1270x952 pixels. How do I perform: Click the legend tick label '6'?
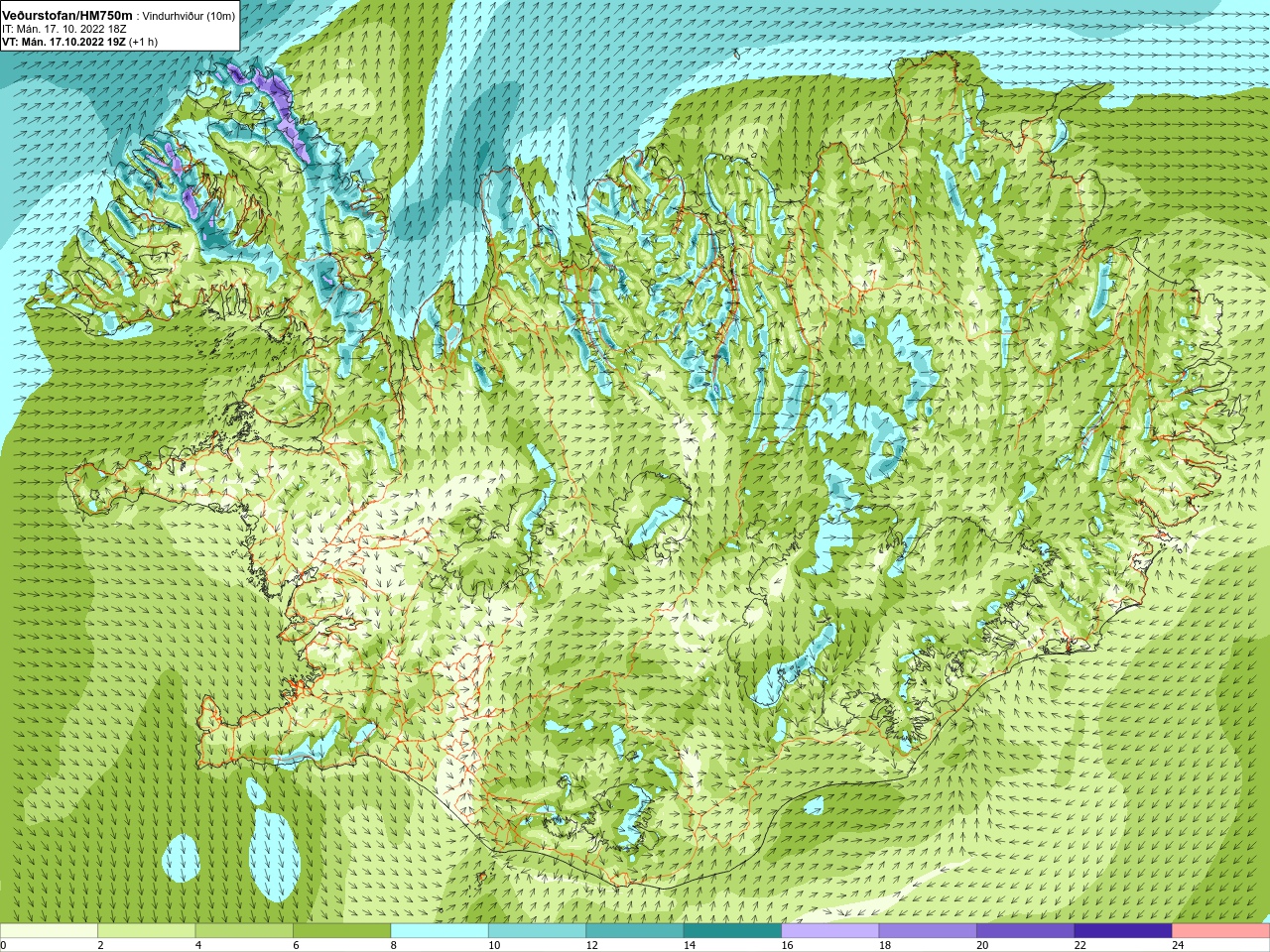pos(296,945)
